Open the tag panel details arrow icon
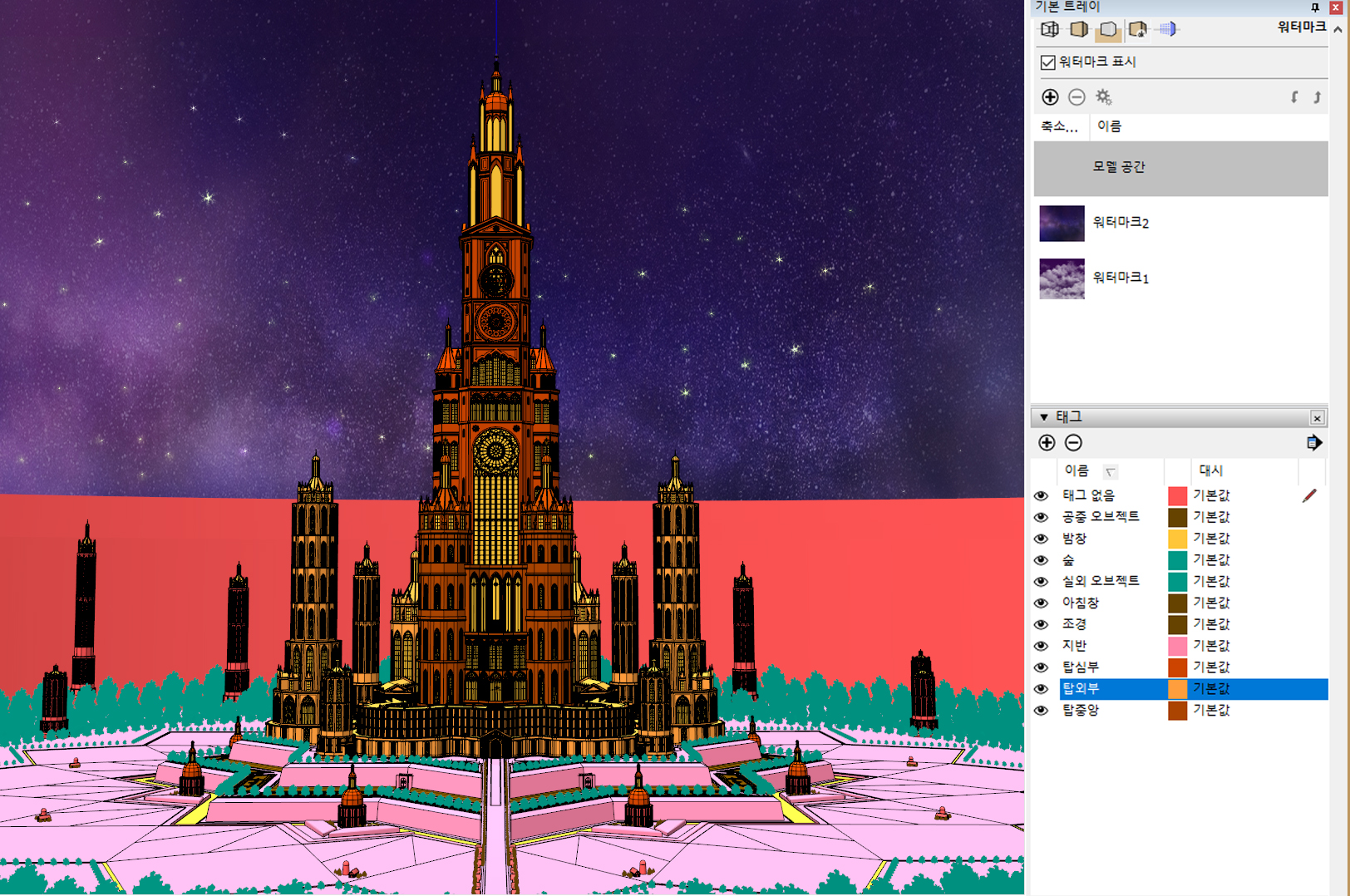 (1313, 443)
